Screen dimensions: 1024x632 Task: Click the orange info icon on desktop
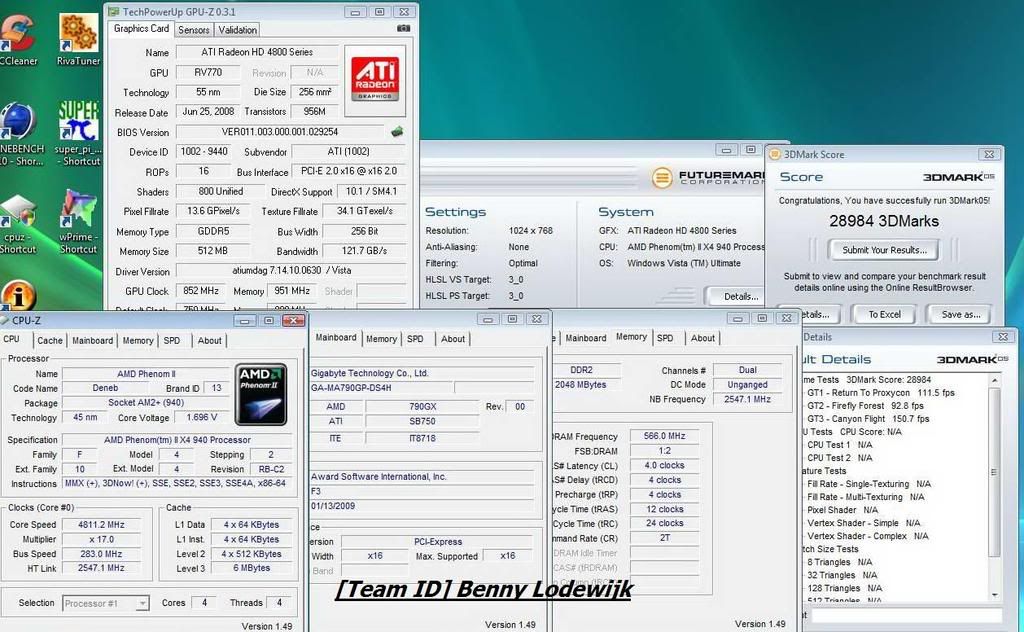pos(18,295)
